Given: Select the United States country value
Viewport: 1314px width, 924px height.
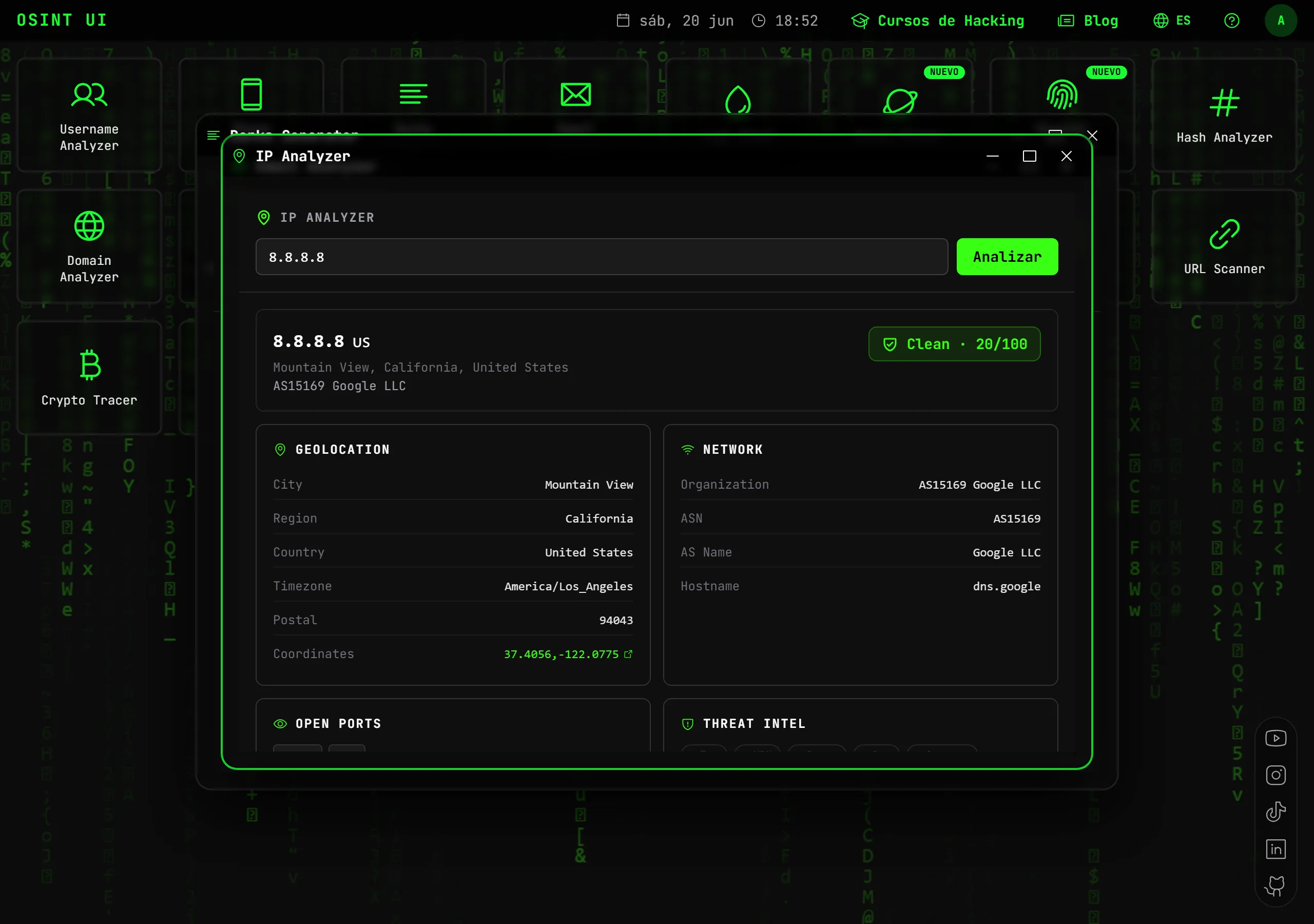Looking at the screenshot, I should tap(589, 552).
